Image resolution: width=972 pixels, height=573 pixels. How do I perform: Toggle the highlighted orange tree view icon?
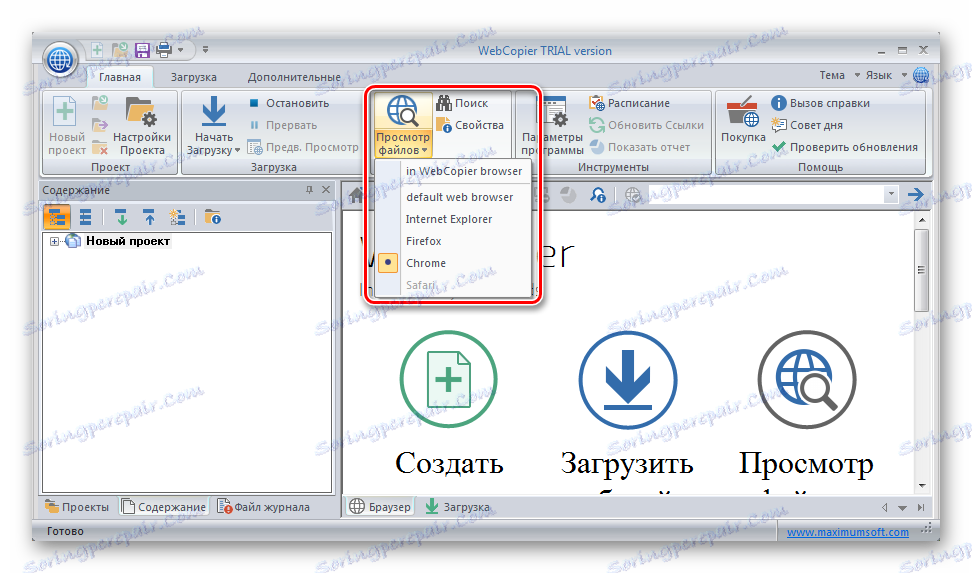click(x=57, y=218)
